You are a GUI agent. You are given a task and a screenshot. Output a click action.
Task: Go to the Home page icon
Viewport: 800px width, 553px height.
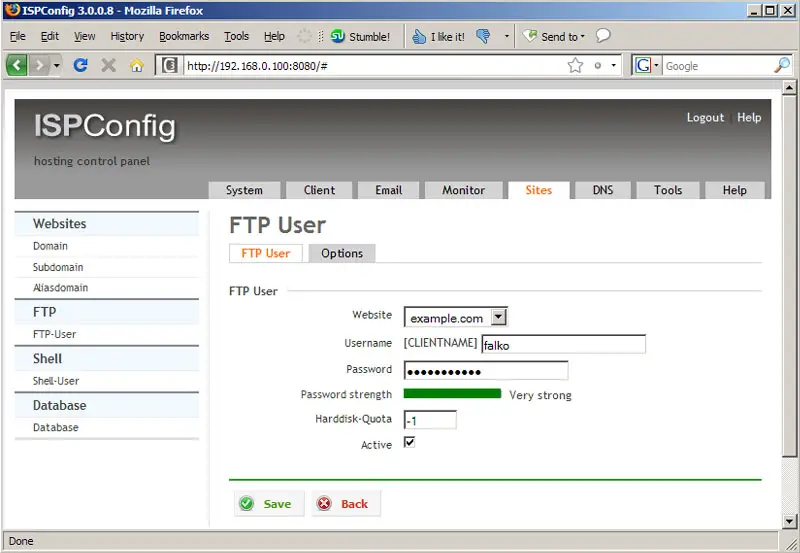point(136,65)
